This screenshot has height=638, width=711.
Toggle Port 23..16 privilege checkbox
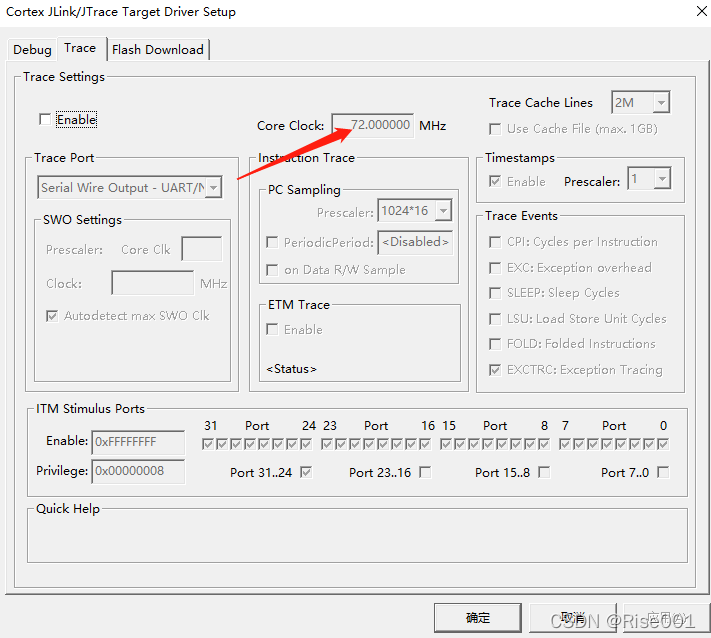[x=425, y=472]
